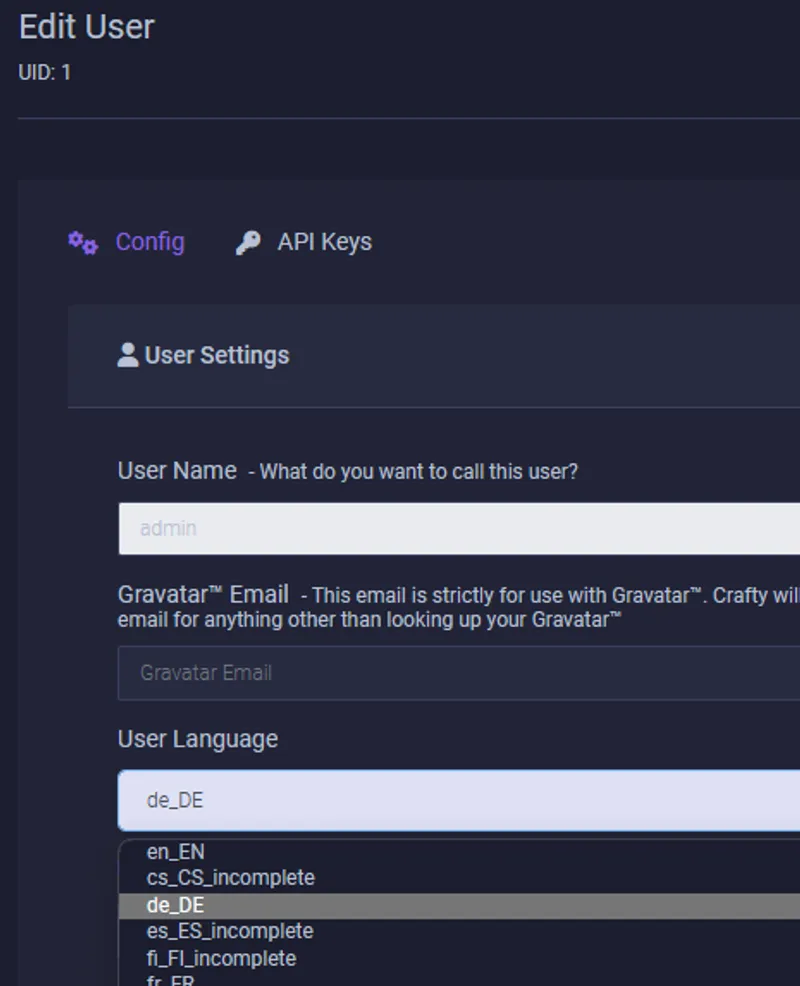Click the User Settings person icon
The height and width of the screenshot is (986, 800).
128,355
